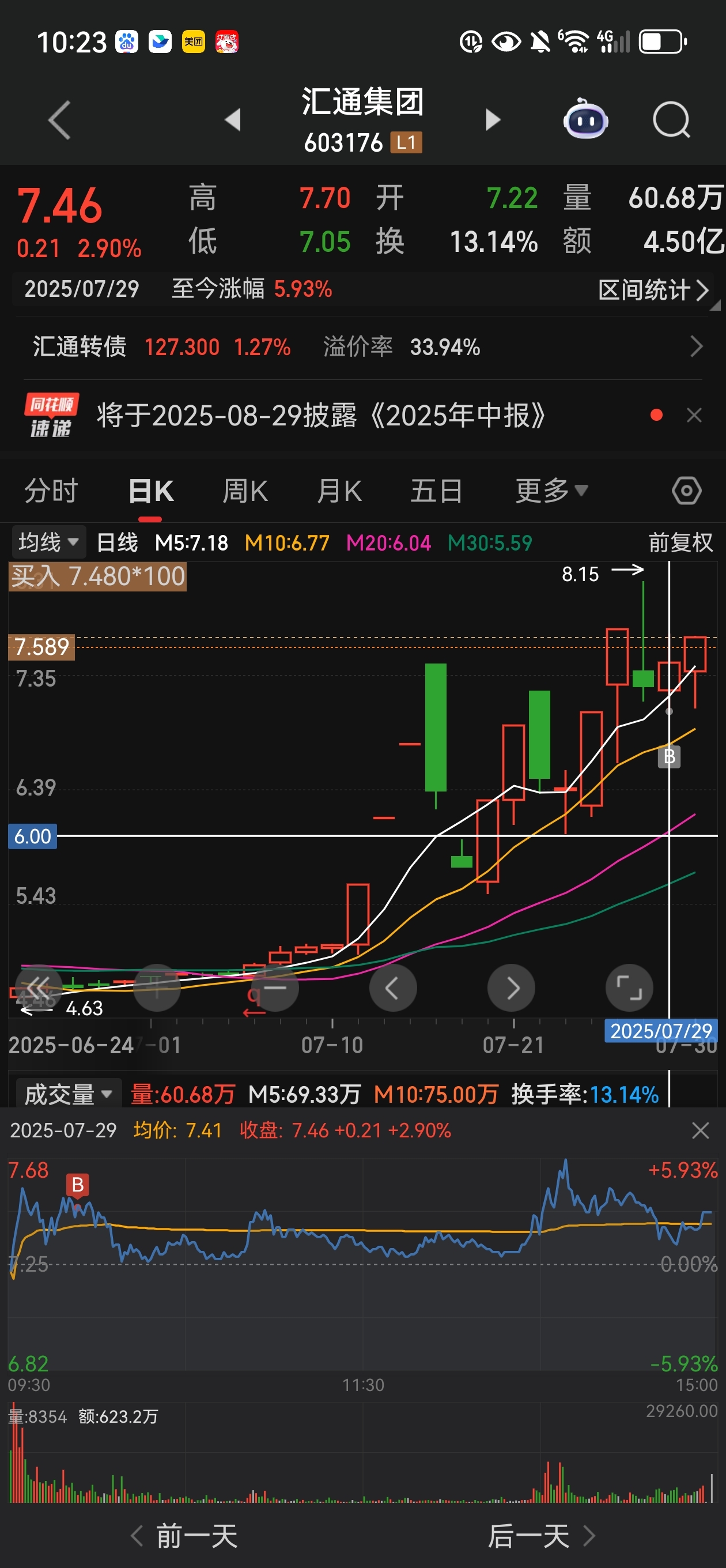The image size is (726, 1568).
Task: Open 汇通转债 convertible bond row
Action: coord(362,347)
